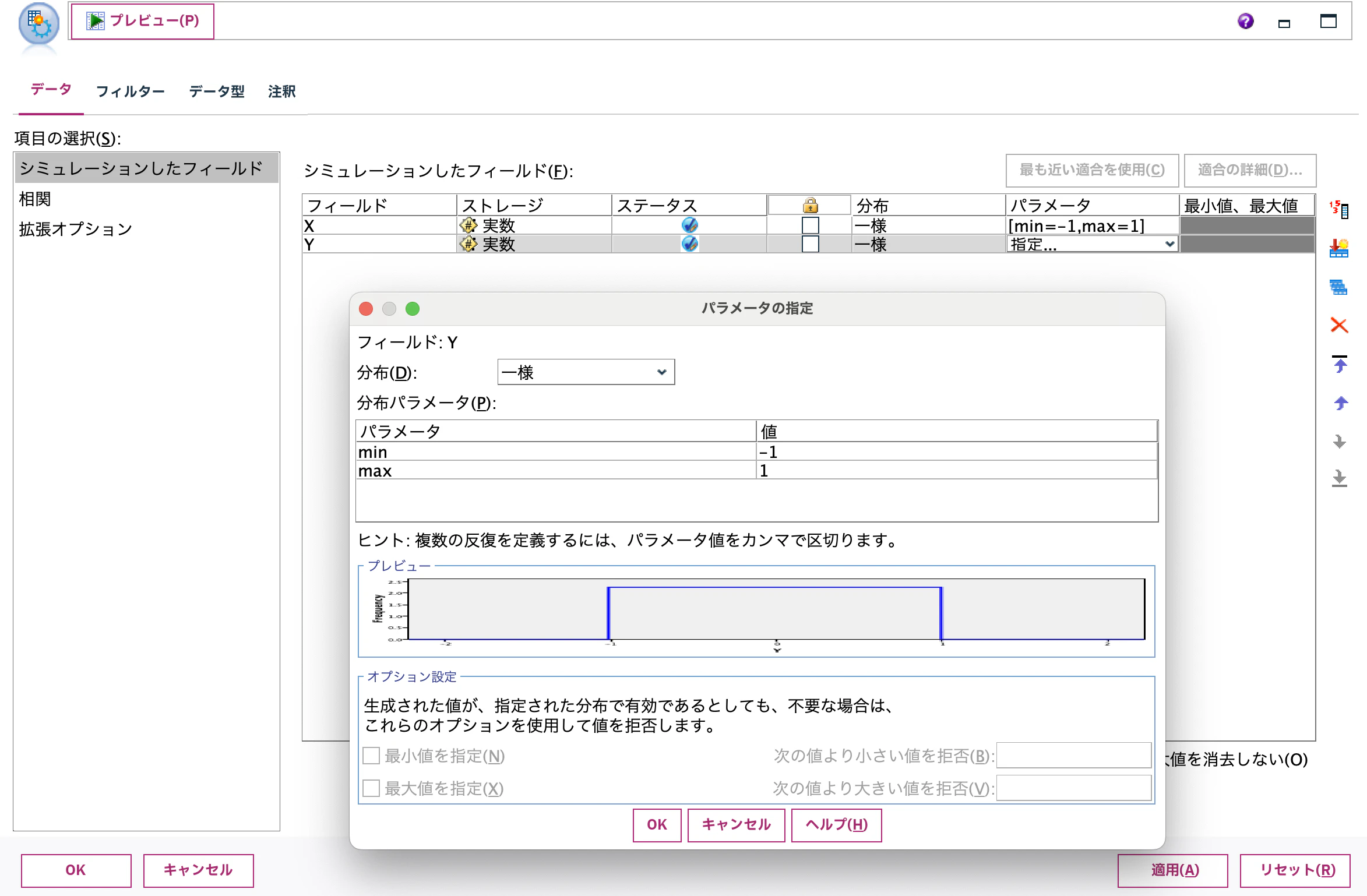Click the フィールド column header
The width and height of the screenshot is (1367, 896).
(x=379, y=205)
